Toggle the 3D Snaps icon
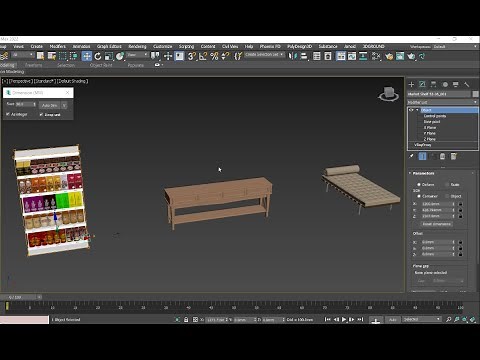 191,56
